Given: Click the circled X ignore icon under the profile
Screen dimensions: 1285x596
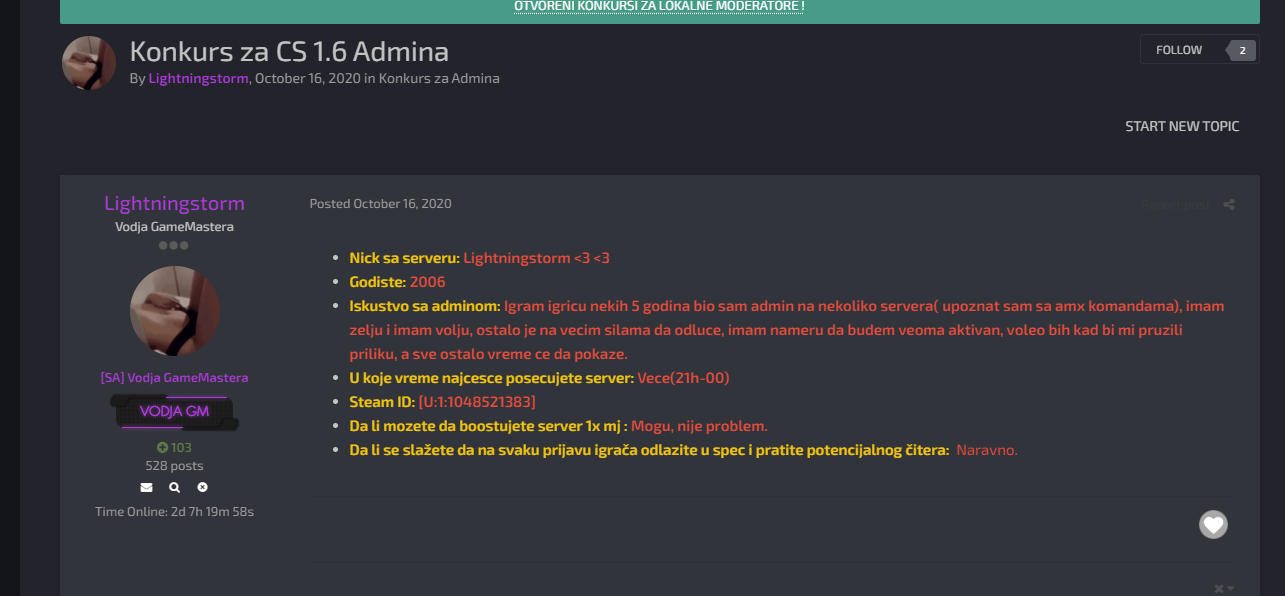Looking at the screenshot, I should click(x=202, y=488).
